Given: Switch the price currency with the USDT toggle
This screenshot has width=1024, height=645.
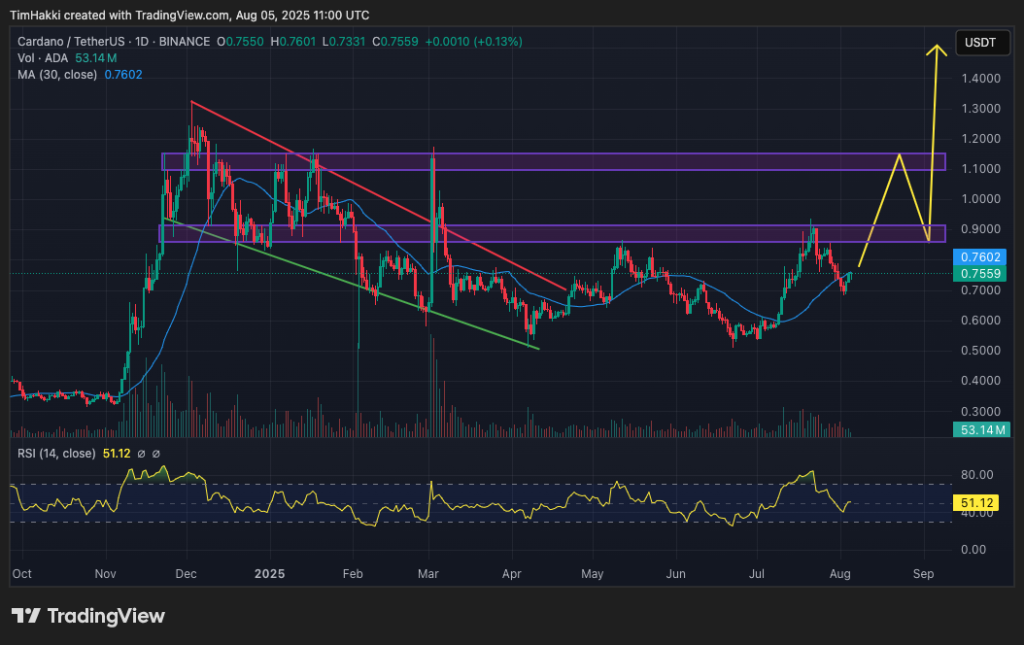Looking at the screenshot, I should coord(982,42).
